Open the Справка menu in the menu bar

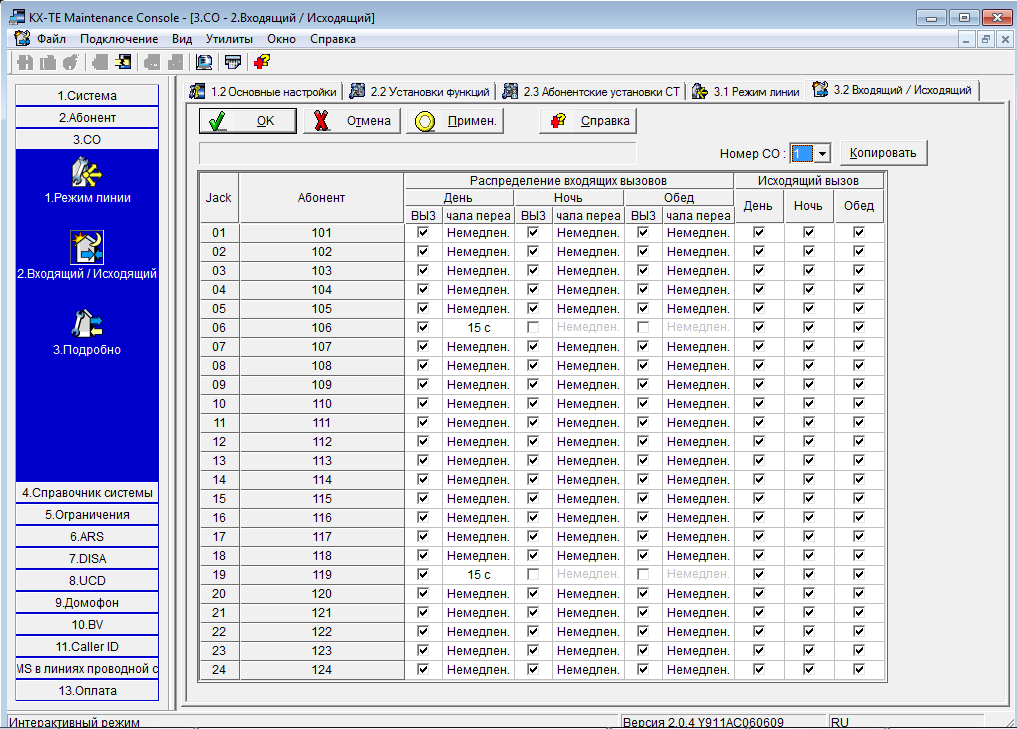pos(333,39)
